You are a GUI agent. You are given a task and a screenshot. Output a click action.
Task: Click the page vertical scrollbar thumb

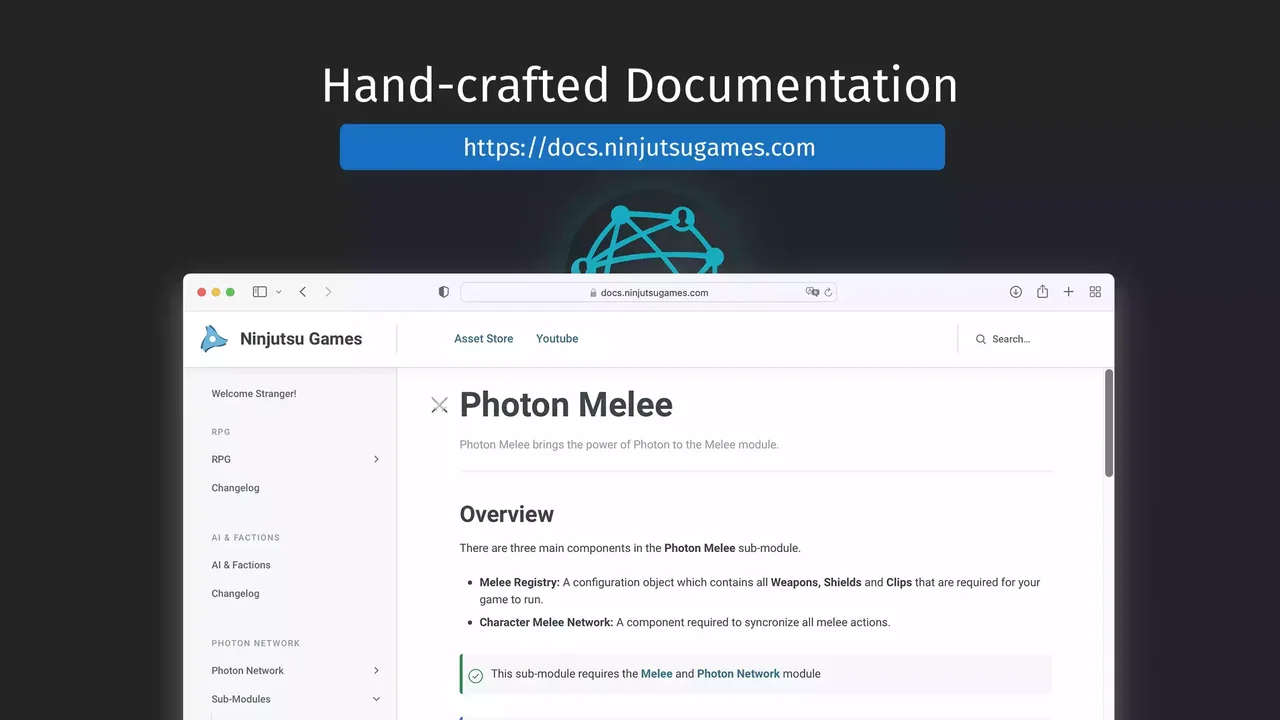[x=1108, y=423]
